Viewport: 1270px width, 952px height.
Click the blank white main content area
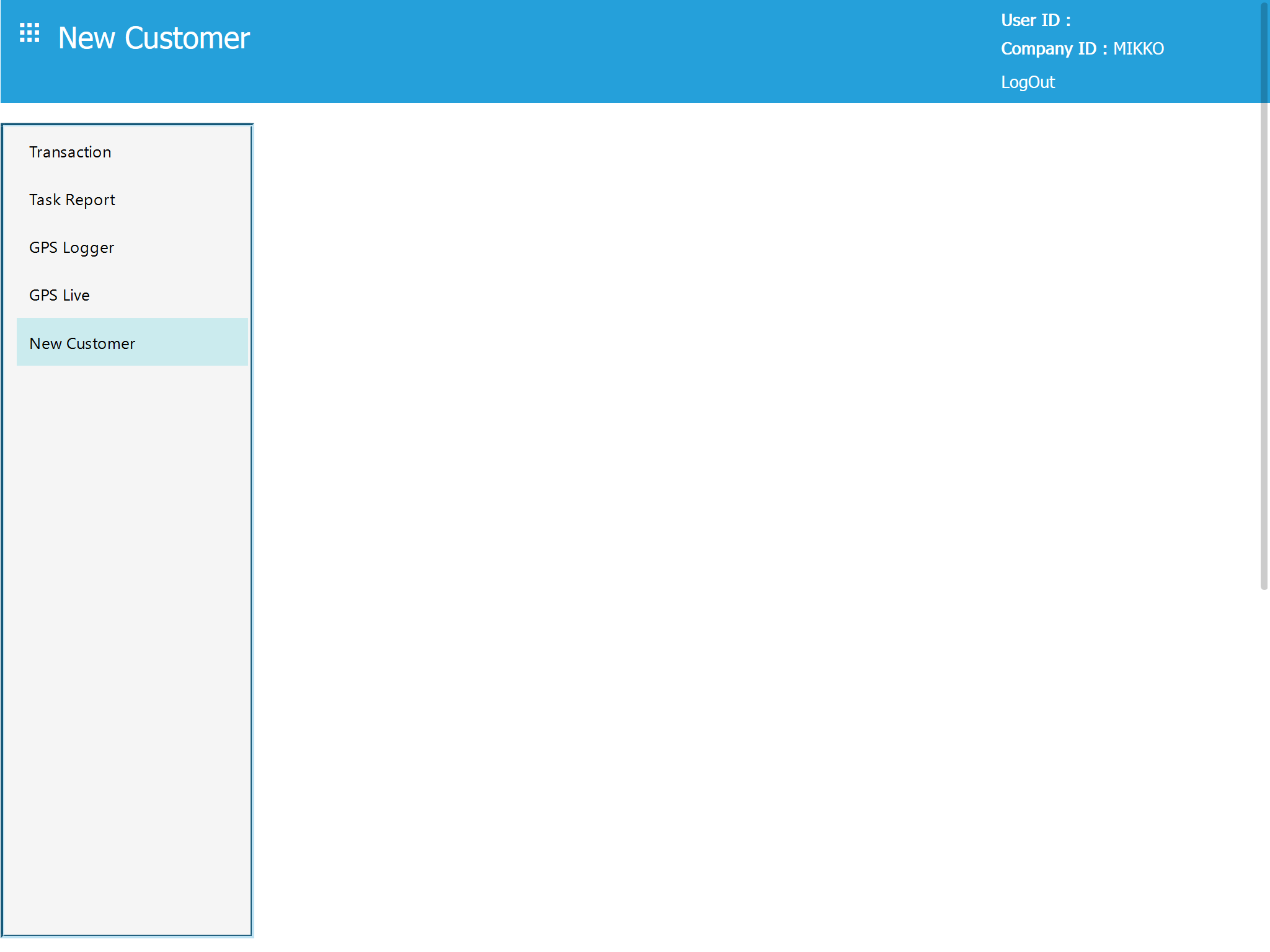pyautogui.click(x=744, y=496)
